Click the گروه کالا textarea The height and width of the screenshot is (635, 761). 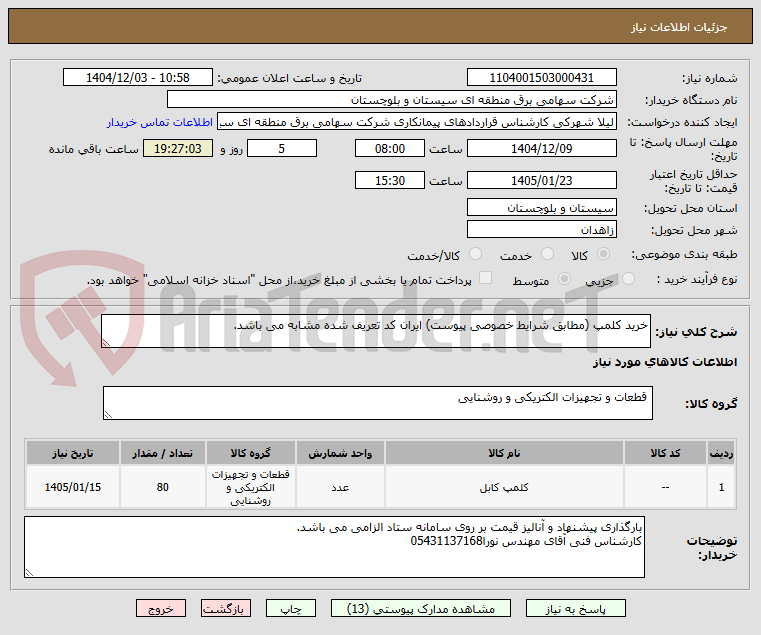[378, 403]
